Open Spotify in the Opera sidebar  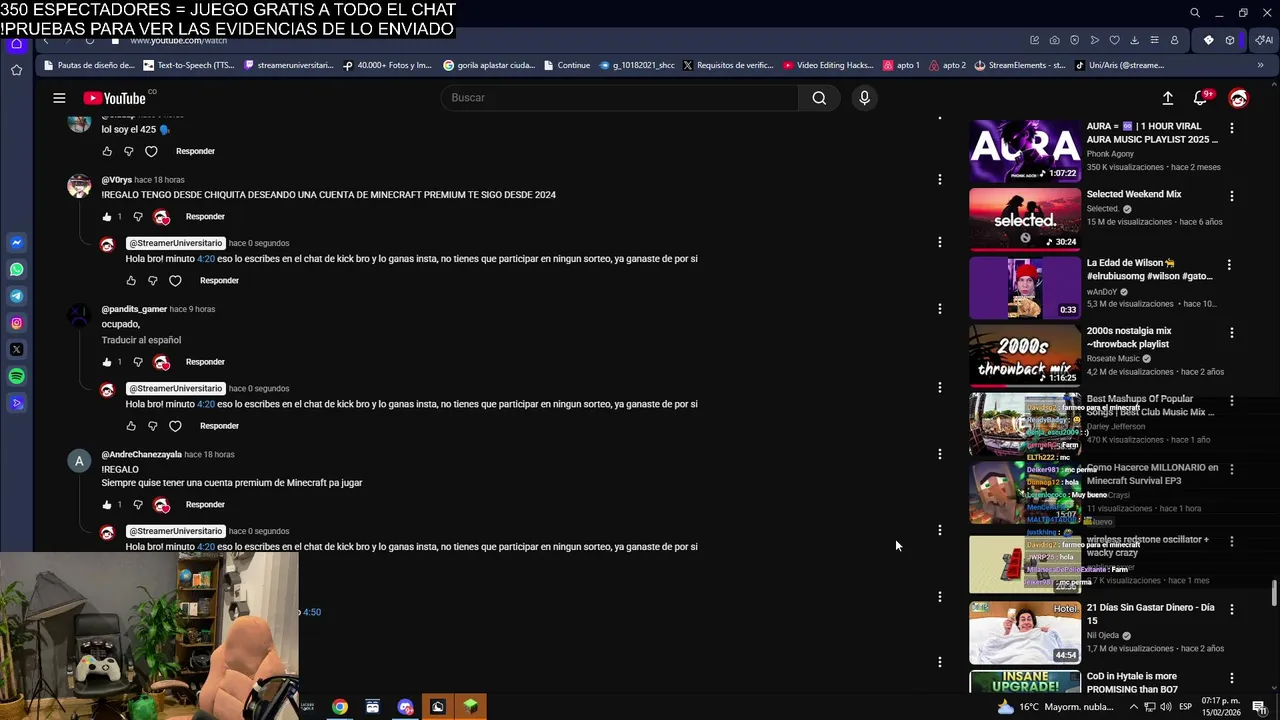click(x=17, y=376)
